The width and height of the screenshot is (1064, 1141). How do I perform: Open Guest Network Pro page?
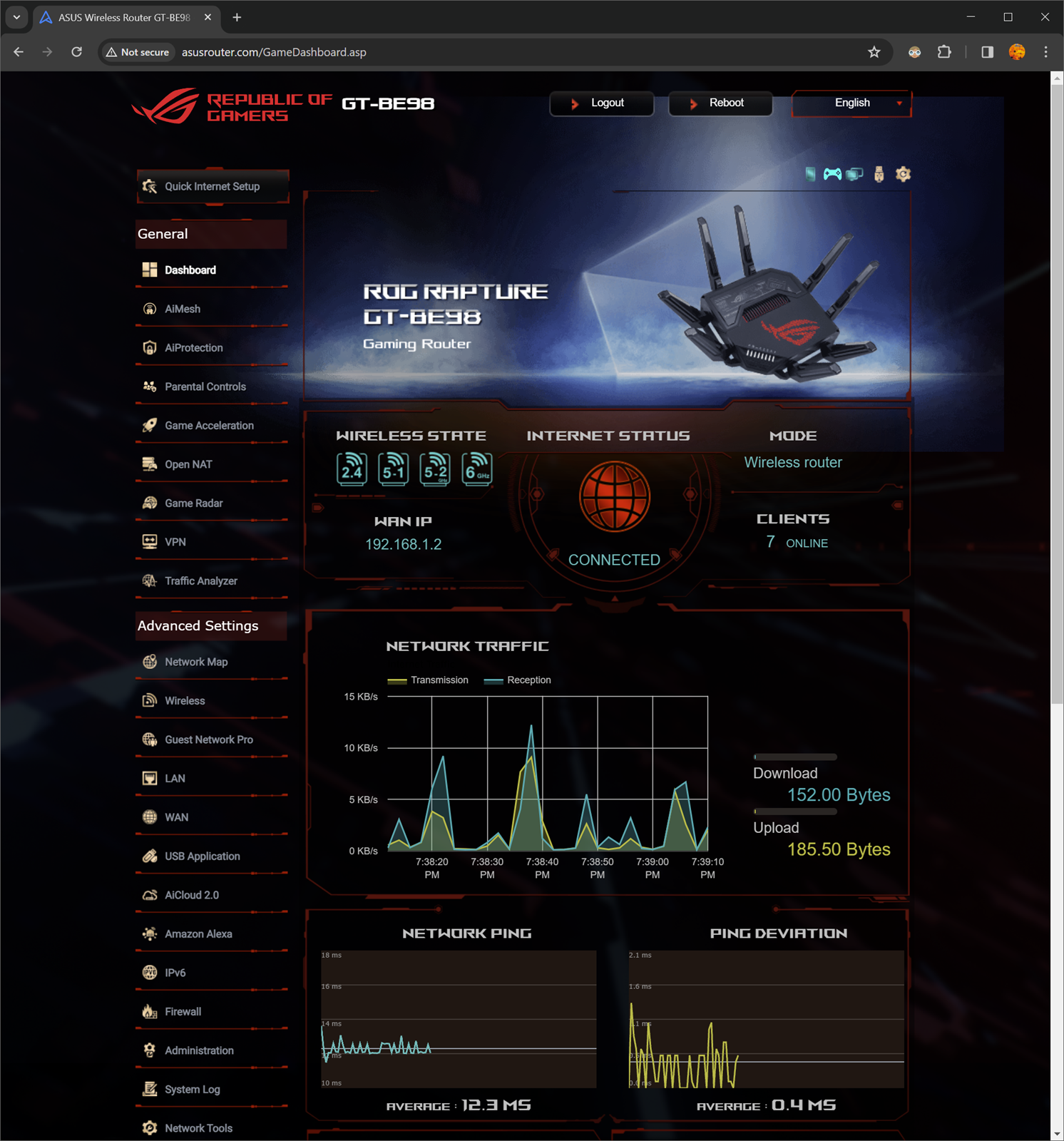coord(212,740)
